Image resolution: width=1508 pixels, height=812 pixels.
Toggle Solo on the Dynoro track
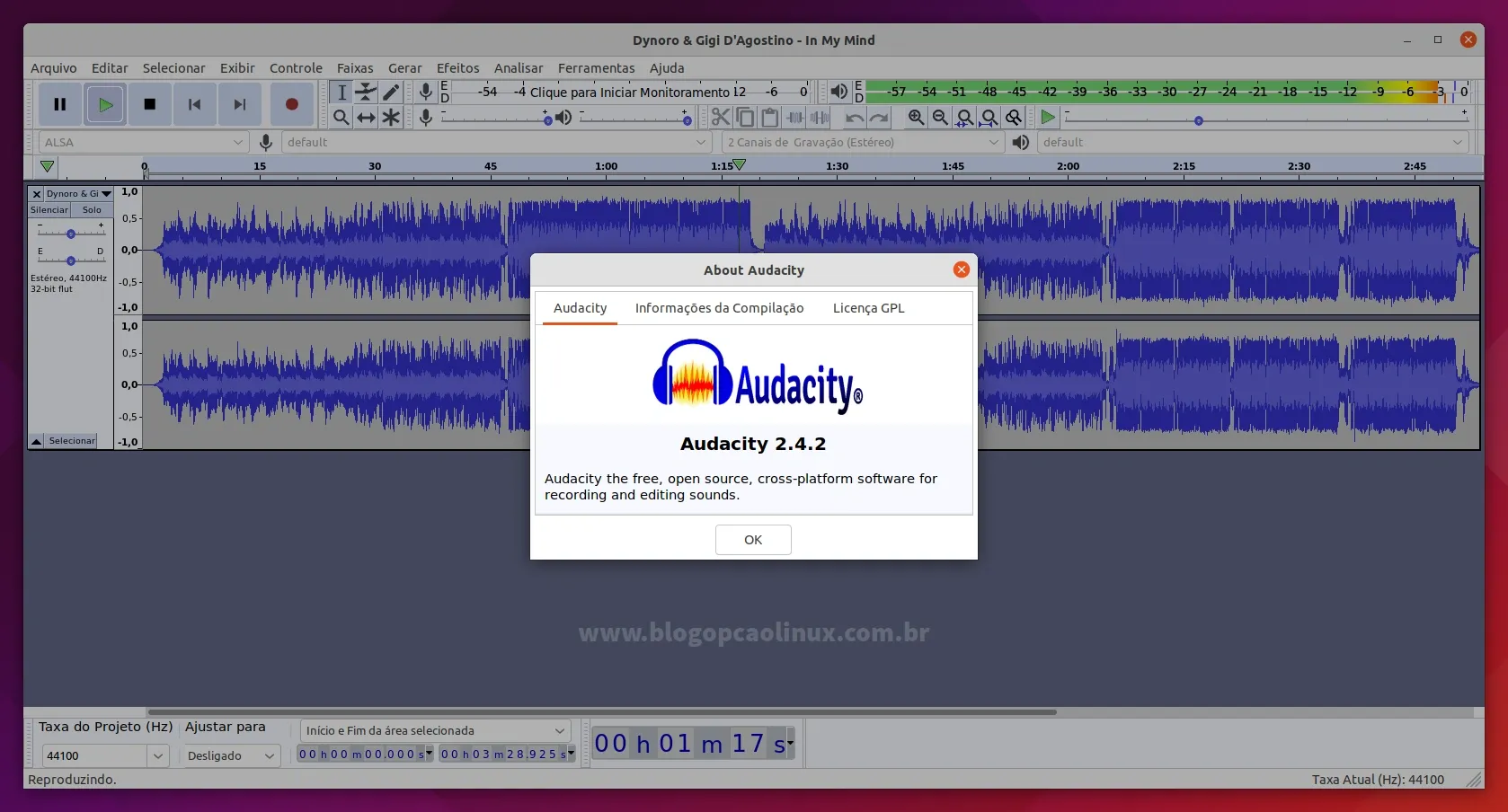92,209
